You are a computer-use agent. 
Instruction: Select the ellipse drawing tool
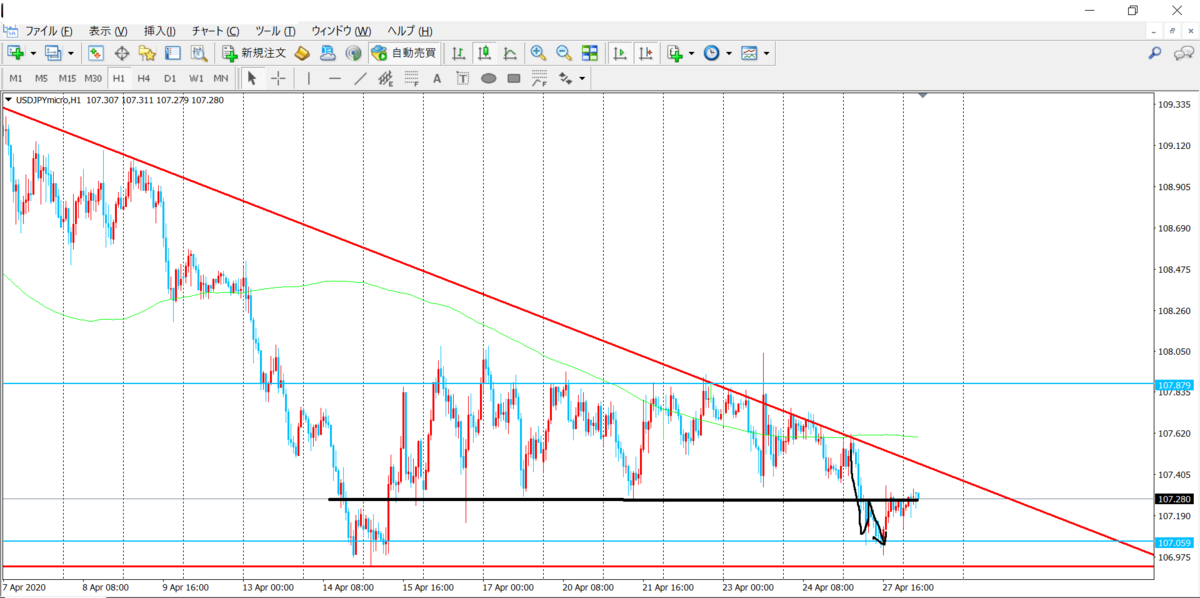coord(489,78)
